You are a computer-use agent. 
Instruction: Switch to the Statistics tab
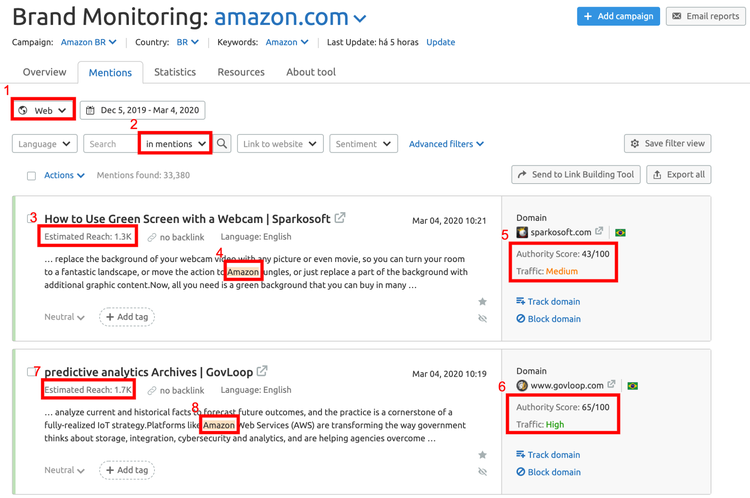175,72
